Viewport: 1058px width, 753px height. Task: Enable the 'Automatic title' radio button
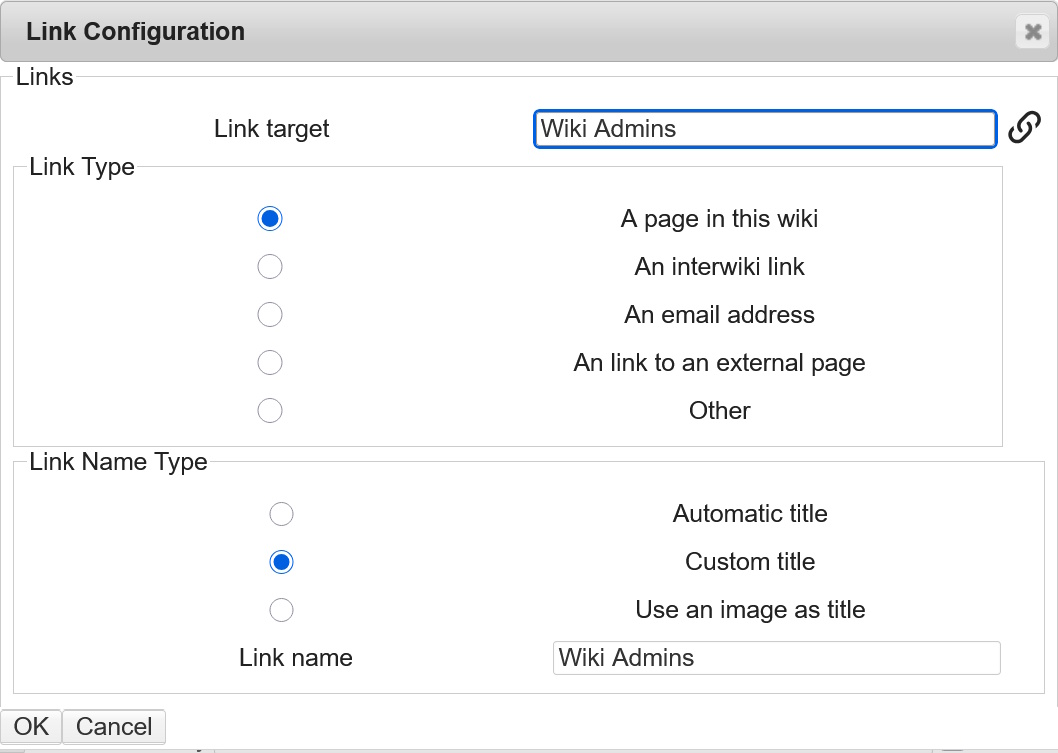(282, 514)
